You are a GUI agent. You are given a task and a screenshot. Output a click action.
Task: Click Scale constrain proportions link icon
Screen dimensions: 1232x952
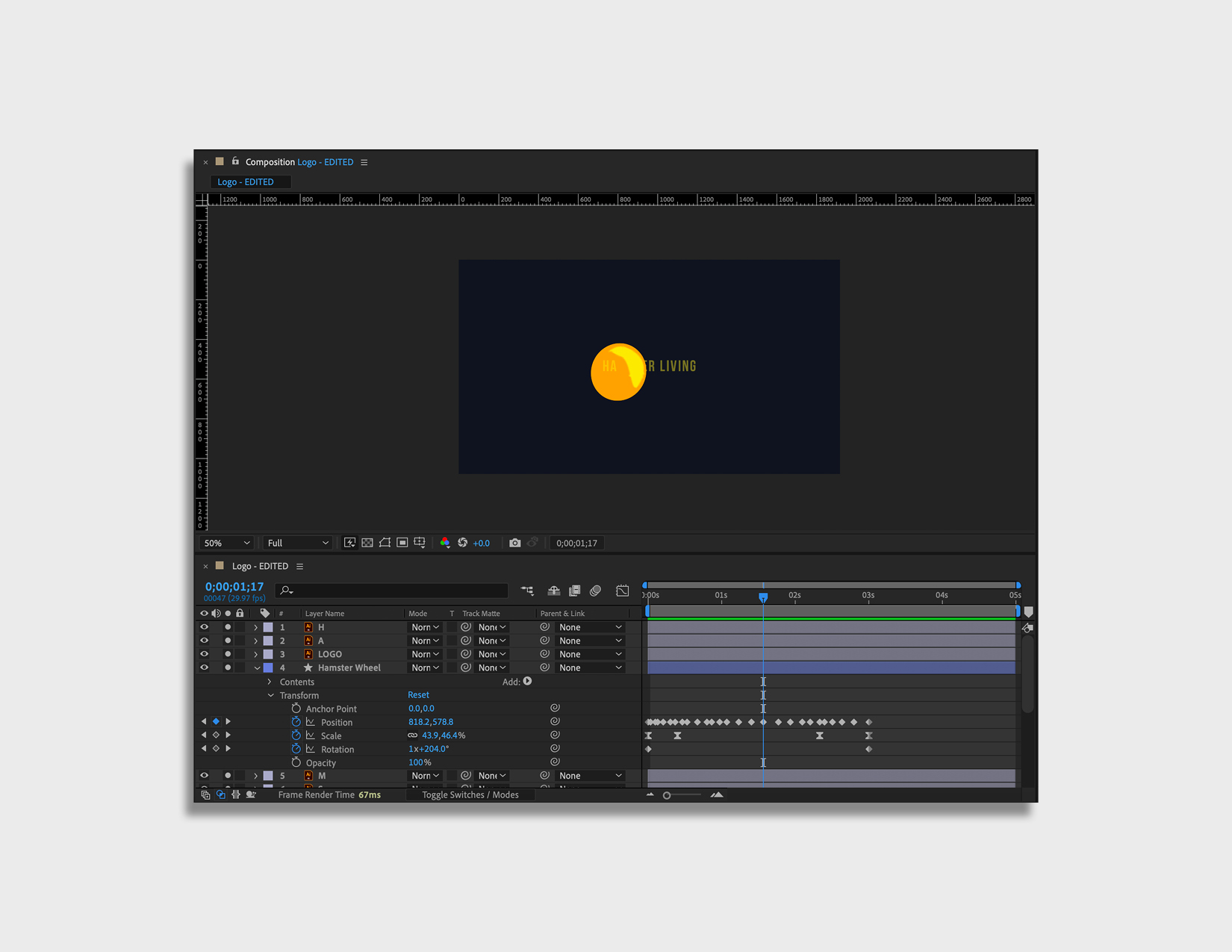[x=412, y=735]
